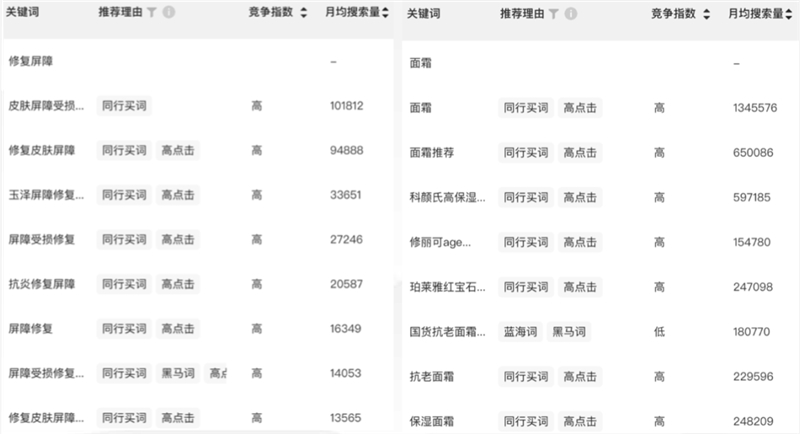This screenshot has width=800, height=434.
Task: Select the 关键词 column header in the right table
Action: (423, 14)
